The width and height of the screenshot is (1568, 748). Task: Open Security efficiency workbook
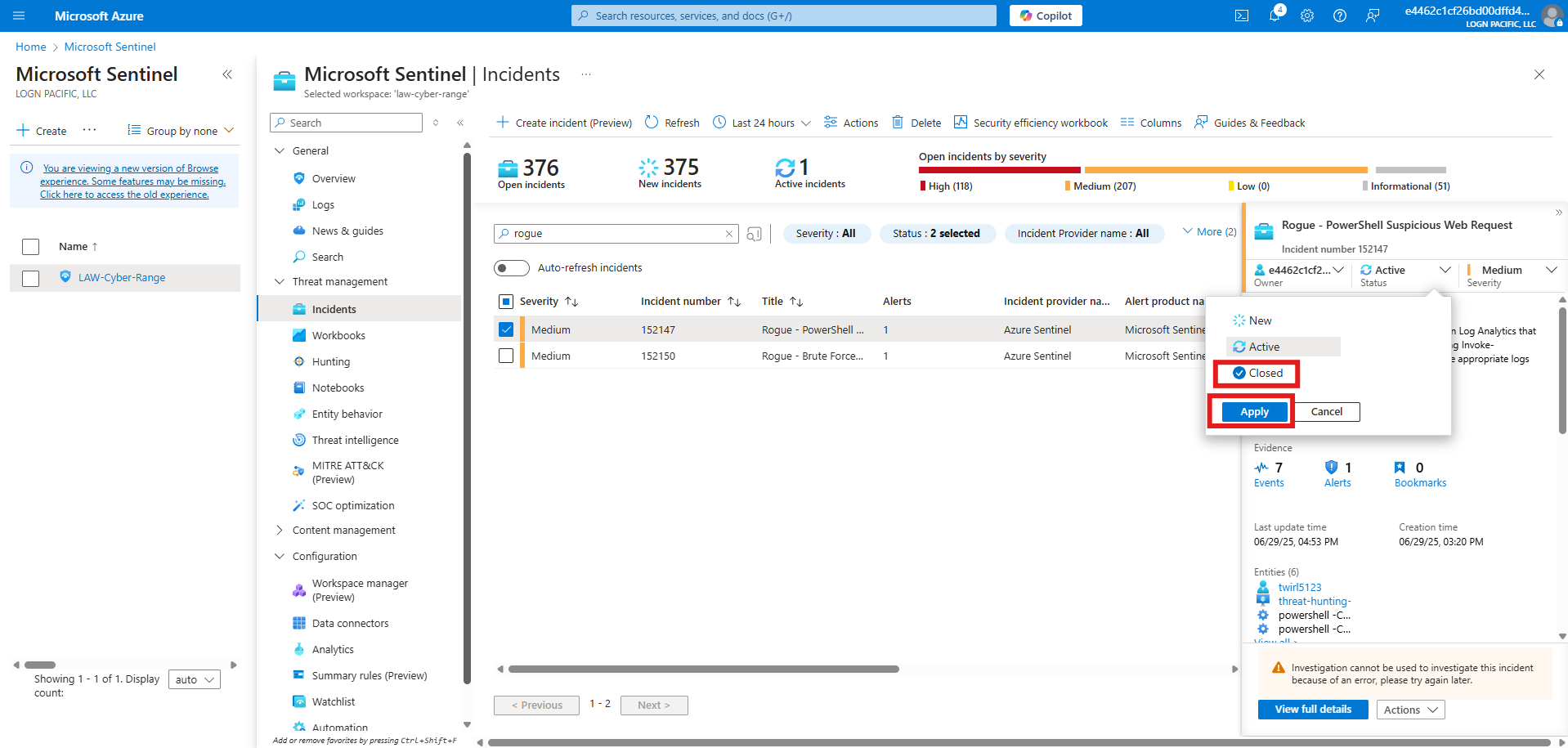point(1031,123)
